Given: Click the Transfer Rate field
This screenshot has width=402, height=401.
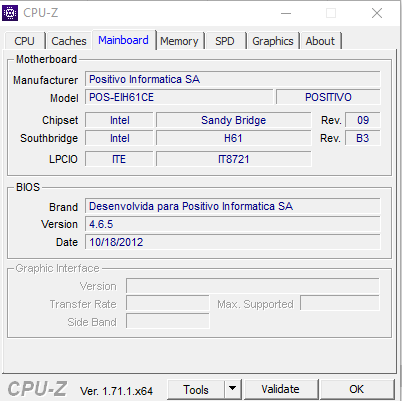Looking at the screenshot, I should coord(168,304).
